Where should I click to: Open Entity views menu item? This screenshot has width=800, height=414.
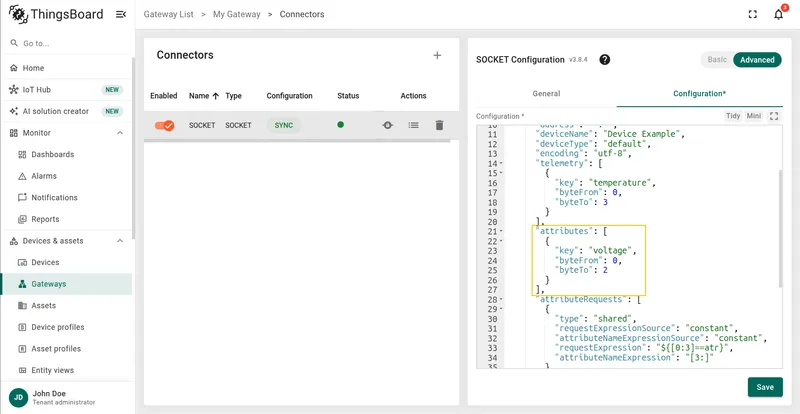pos(66,370)
